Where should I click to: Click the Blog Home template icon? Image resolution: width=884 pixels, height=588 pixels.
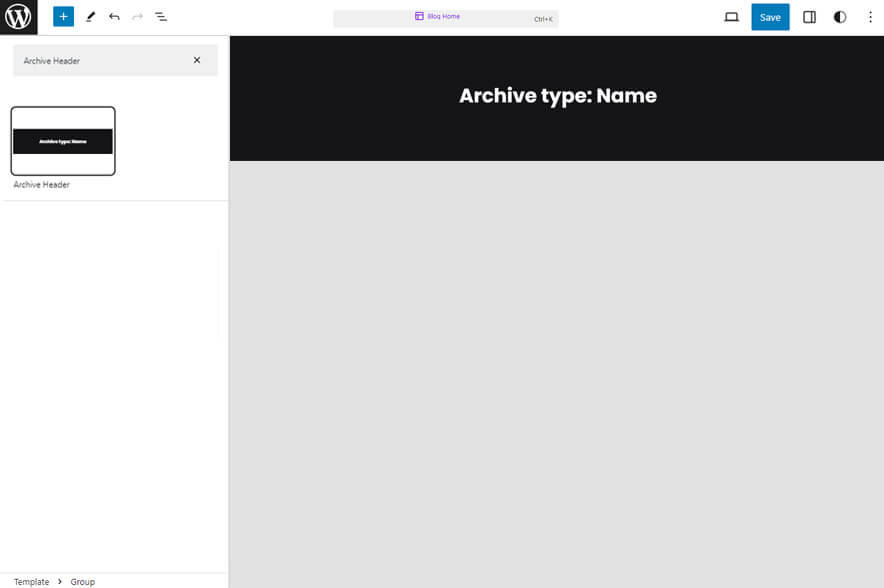pos(419,16)
